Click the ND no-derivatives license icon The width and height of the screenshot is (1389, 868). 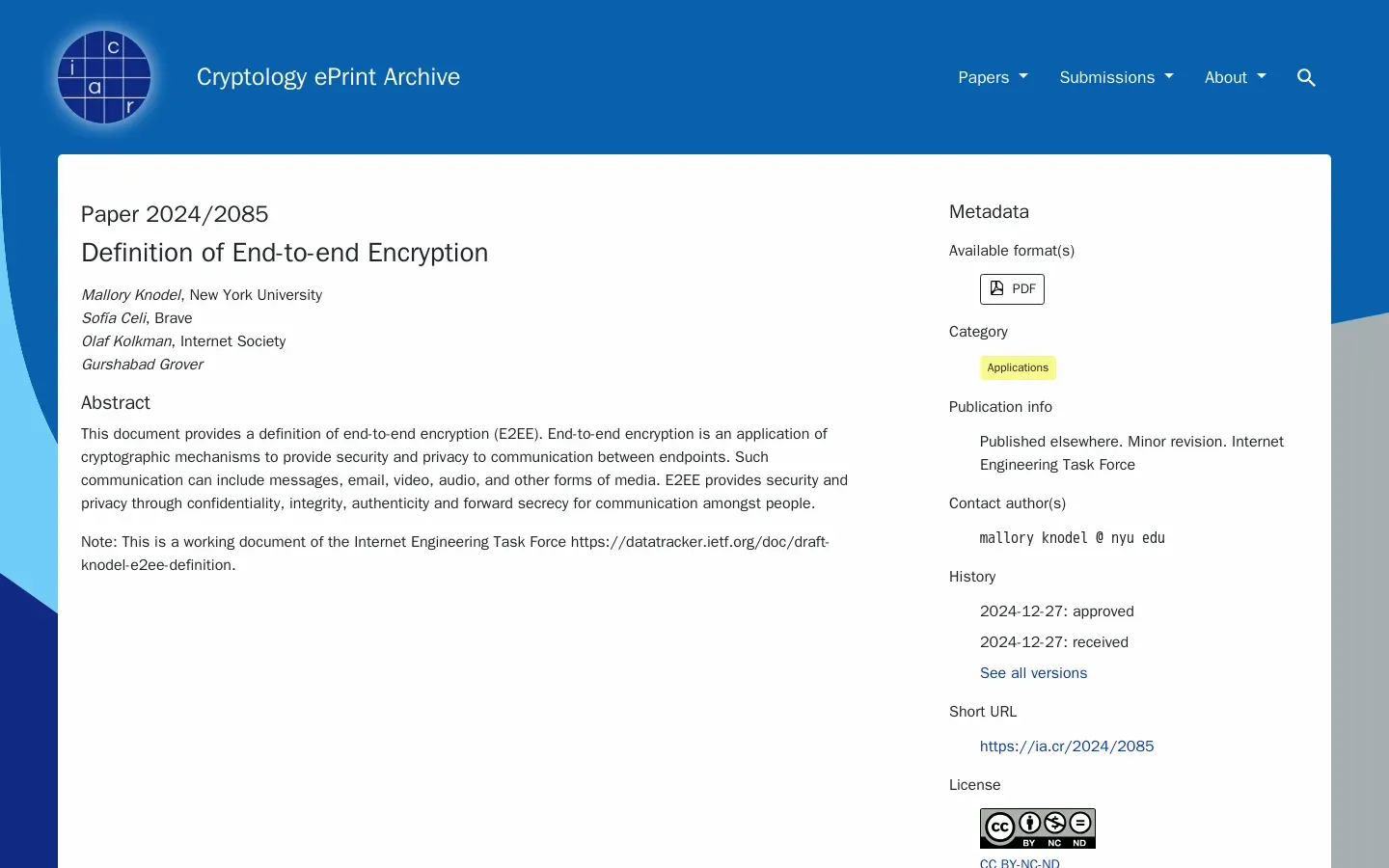click(x=1080, y=824)
